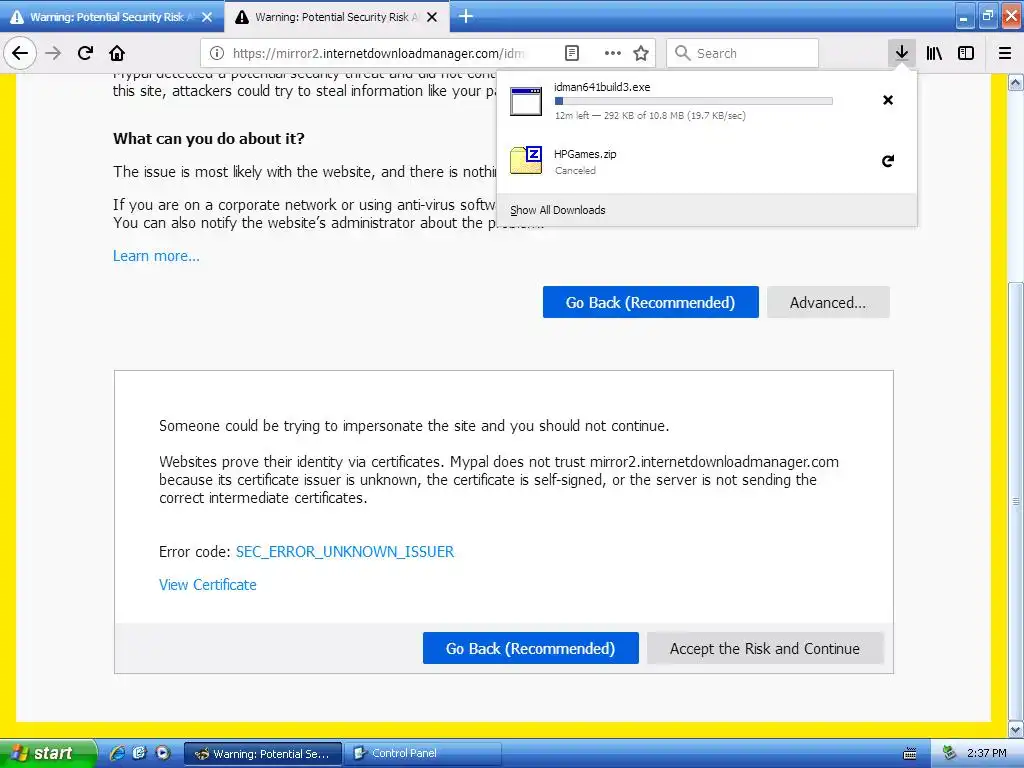Open Show All Downloads
This screenshot has height=768, width=1024.
point(558,210)
